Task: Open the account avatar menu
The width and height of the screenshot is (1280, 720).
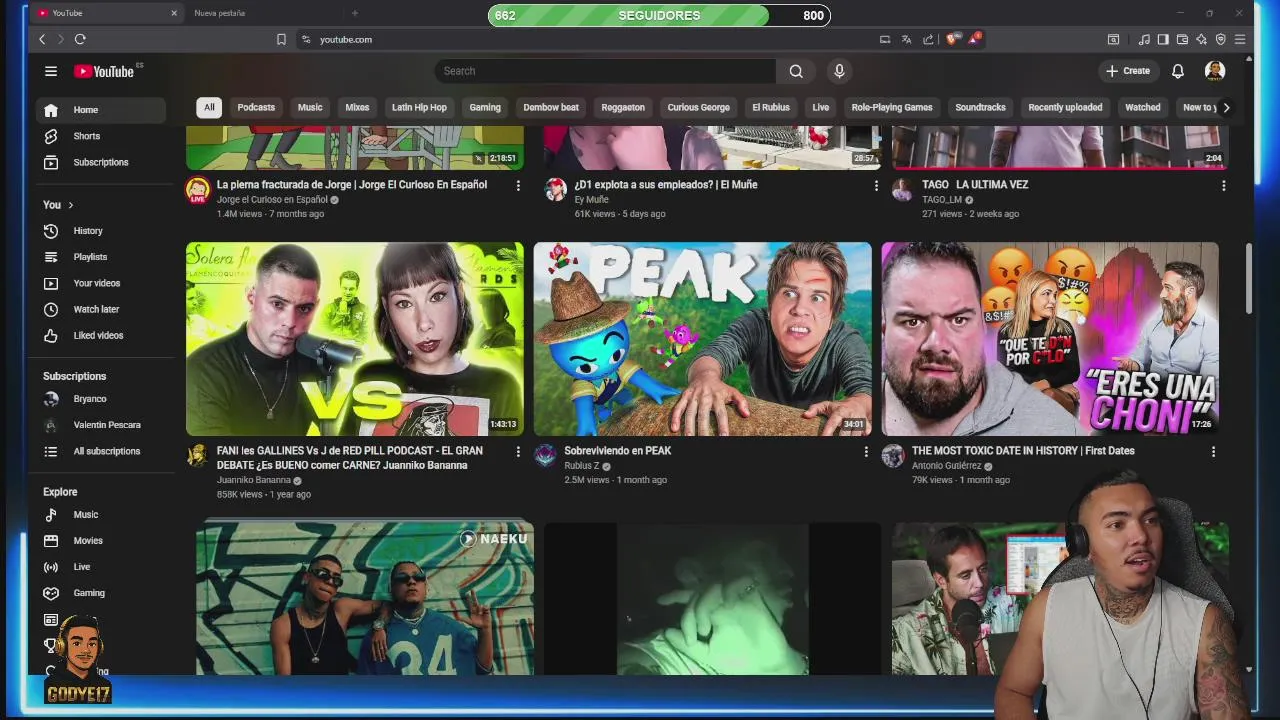Action: (1215, 71)
